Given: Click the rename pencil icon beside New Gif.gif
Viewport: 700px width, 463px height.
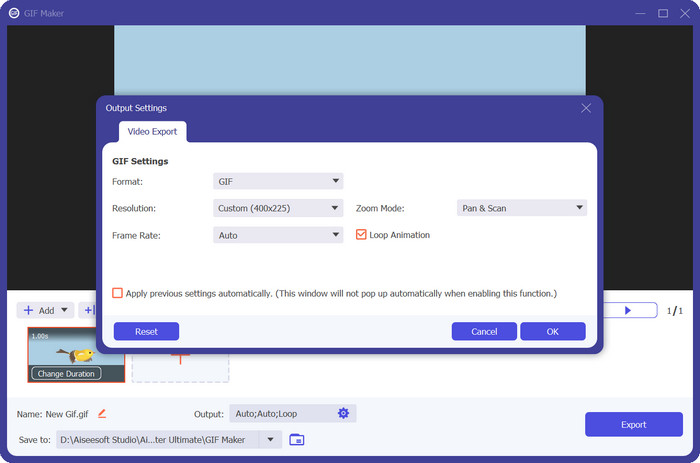Looking at the screenshot, I should pyautogui.click(x=102, y=413).
